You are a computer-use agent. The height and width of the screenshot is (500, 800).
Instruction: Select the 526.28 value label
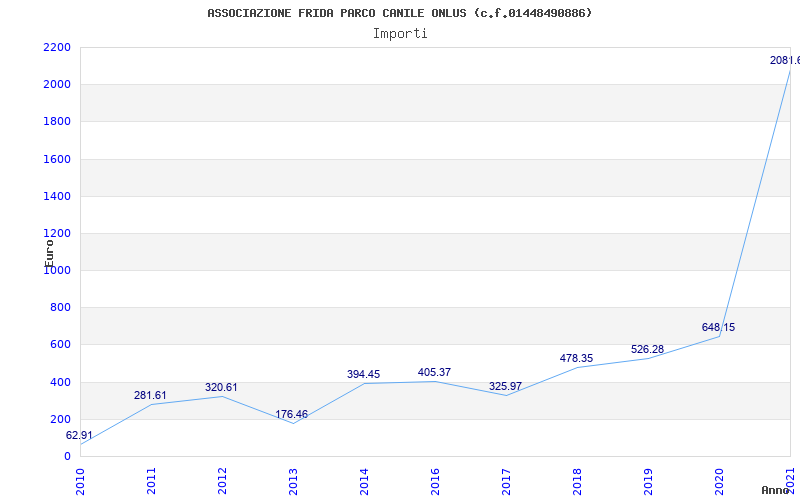click(647, 349)
